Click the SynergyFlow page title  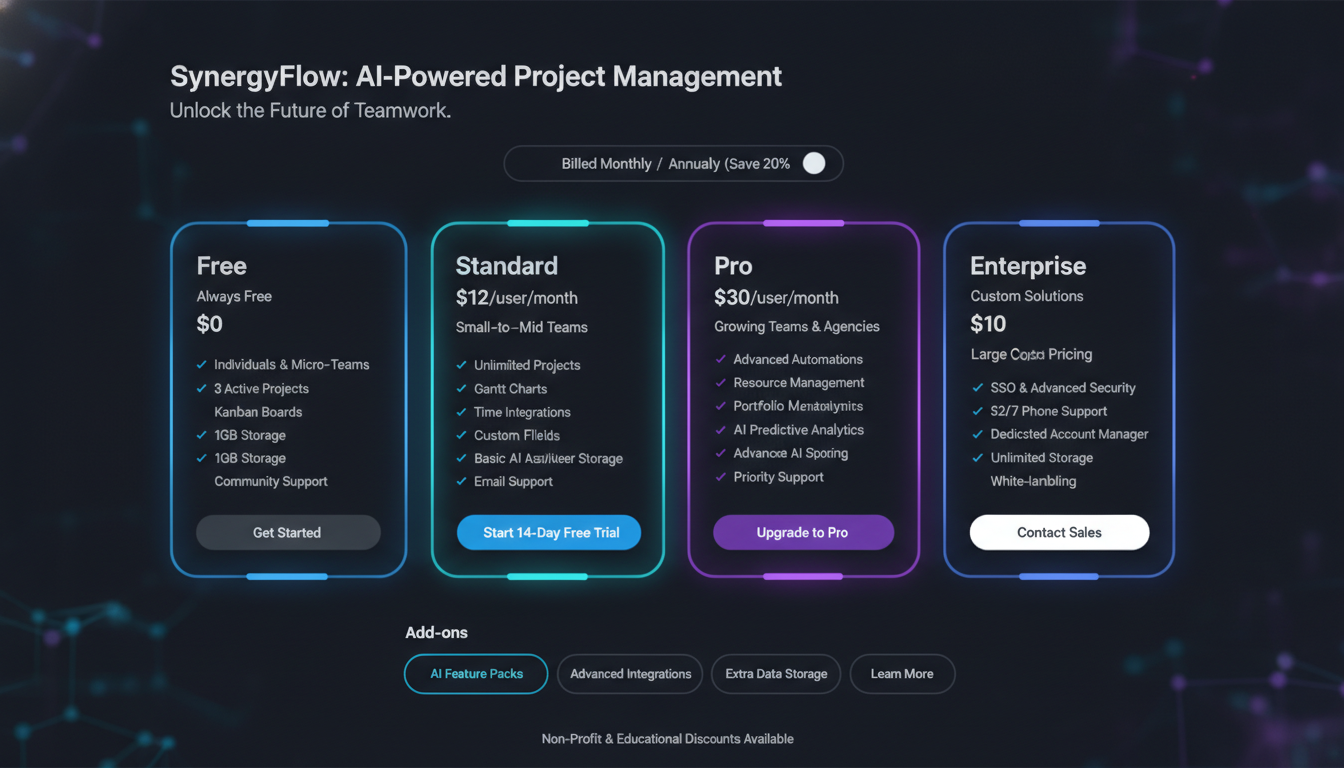click(x=476, y=77)
